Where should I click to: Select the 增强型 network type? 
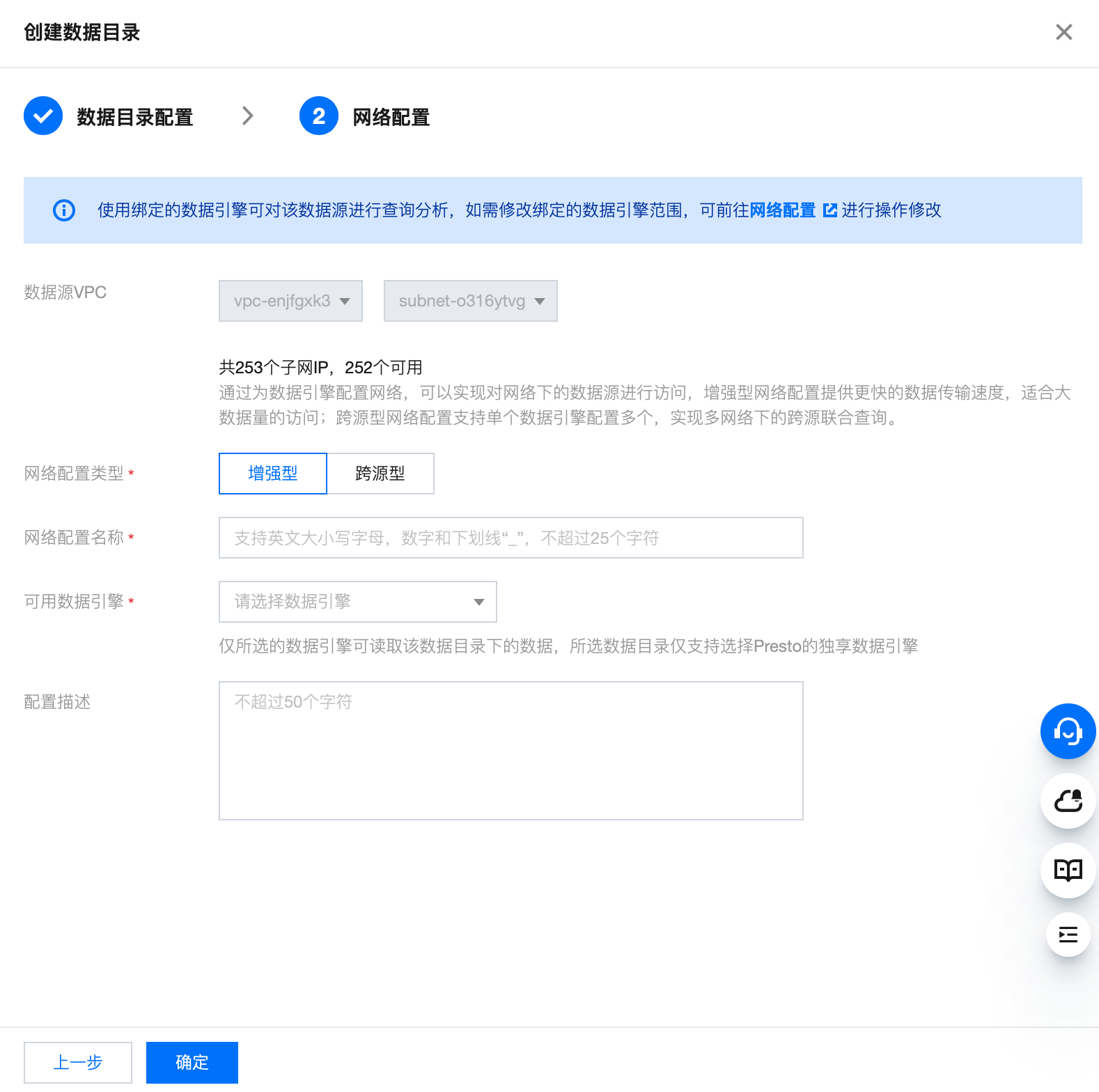click(273, 474)
